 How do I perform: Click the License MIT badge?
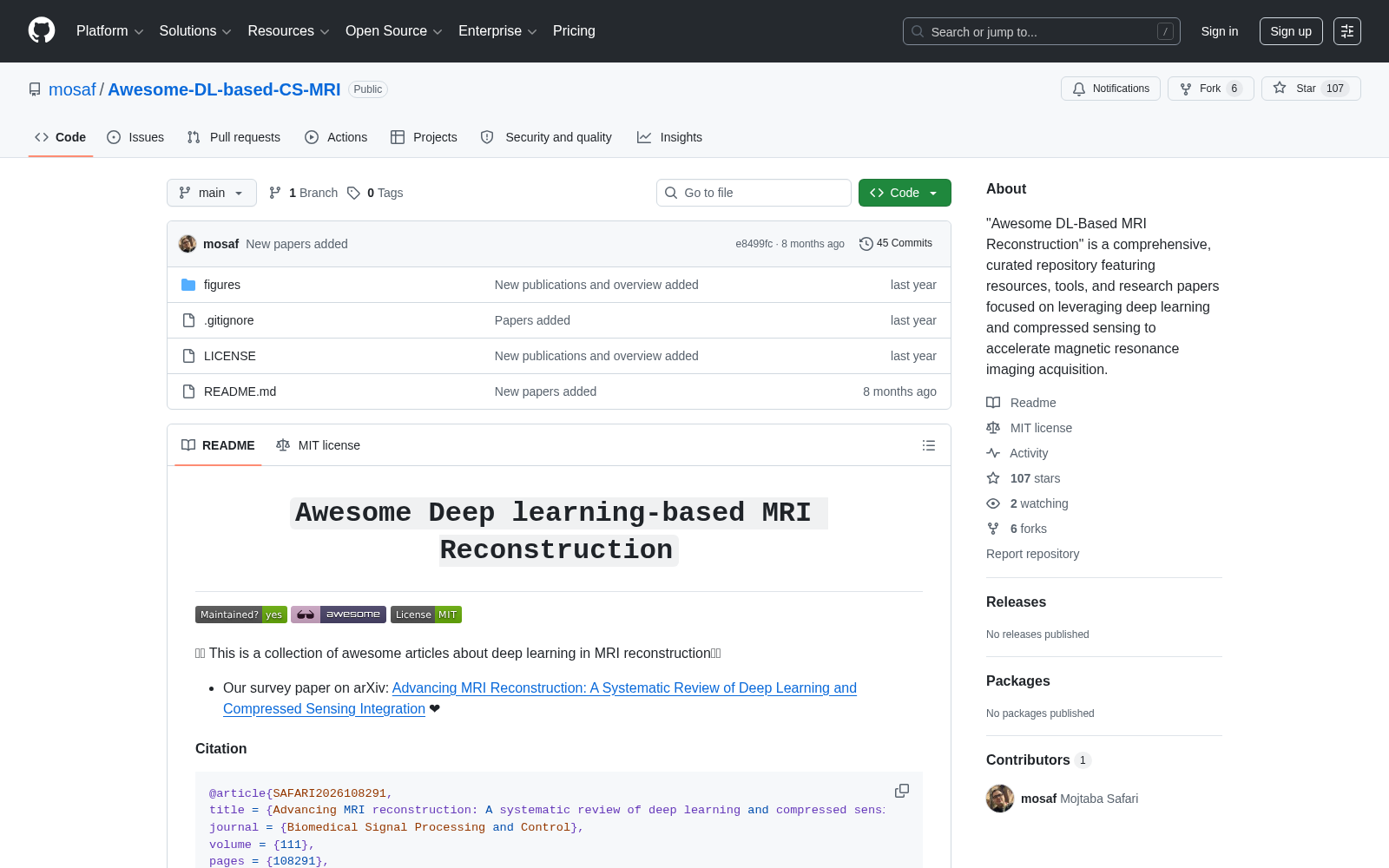(426, 615)
